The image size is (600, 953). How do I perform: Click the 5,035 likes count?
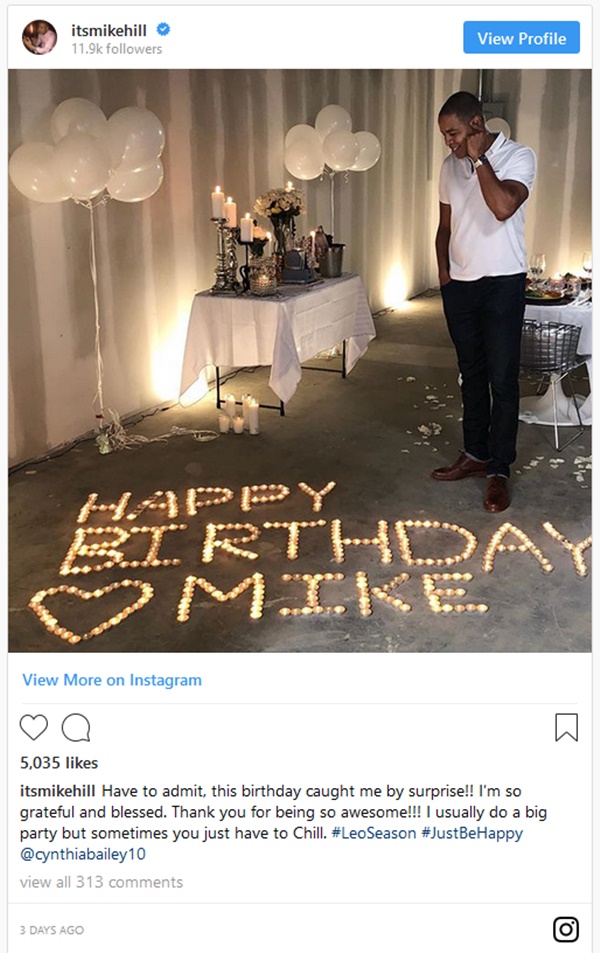click(59, 764)
